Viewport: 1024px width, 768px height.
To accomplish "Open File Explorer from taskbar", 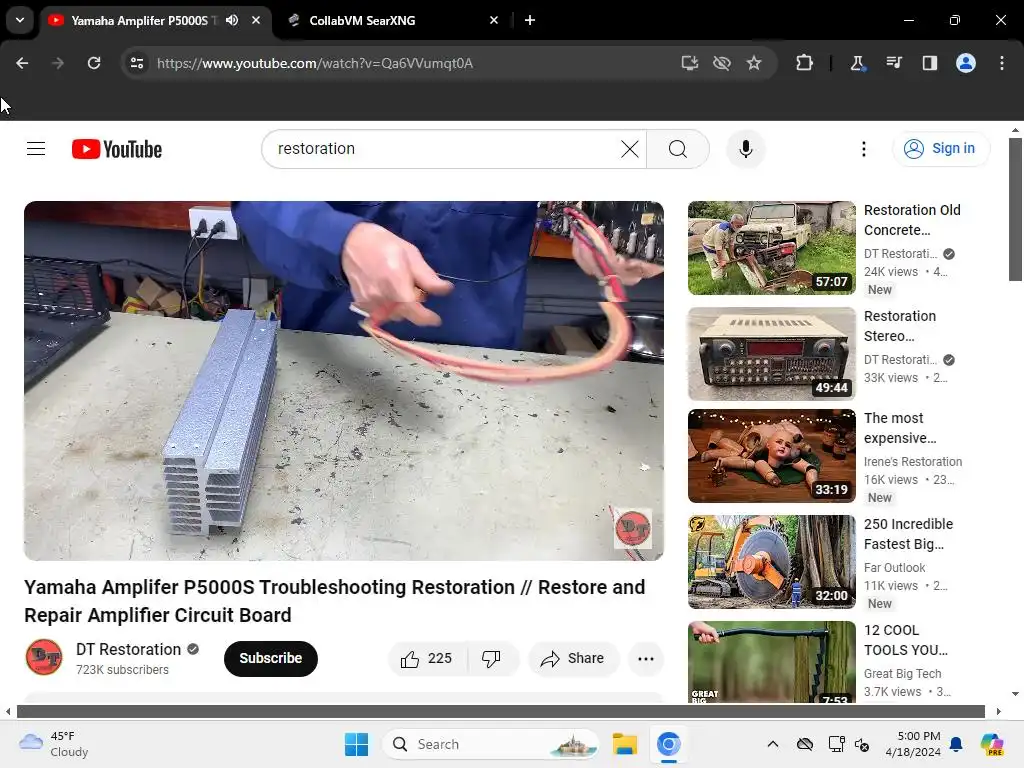I will point(624,744).
